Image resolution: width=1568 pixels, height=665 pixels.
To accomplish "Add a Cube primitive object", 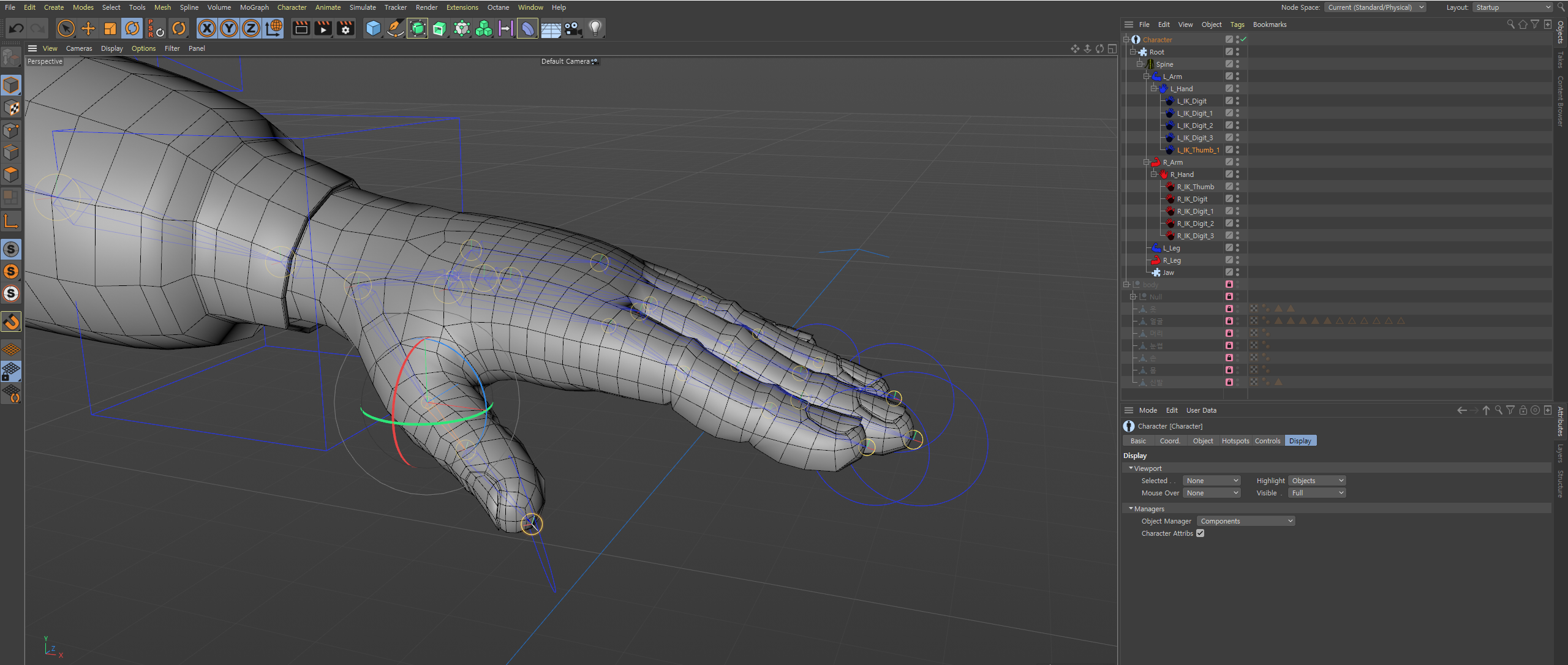I will [x=373, y=28].
